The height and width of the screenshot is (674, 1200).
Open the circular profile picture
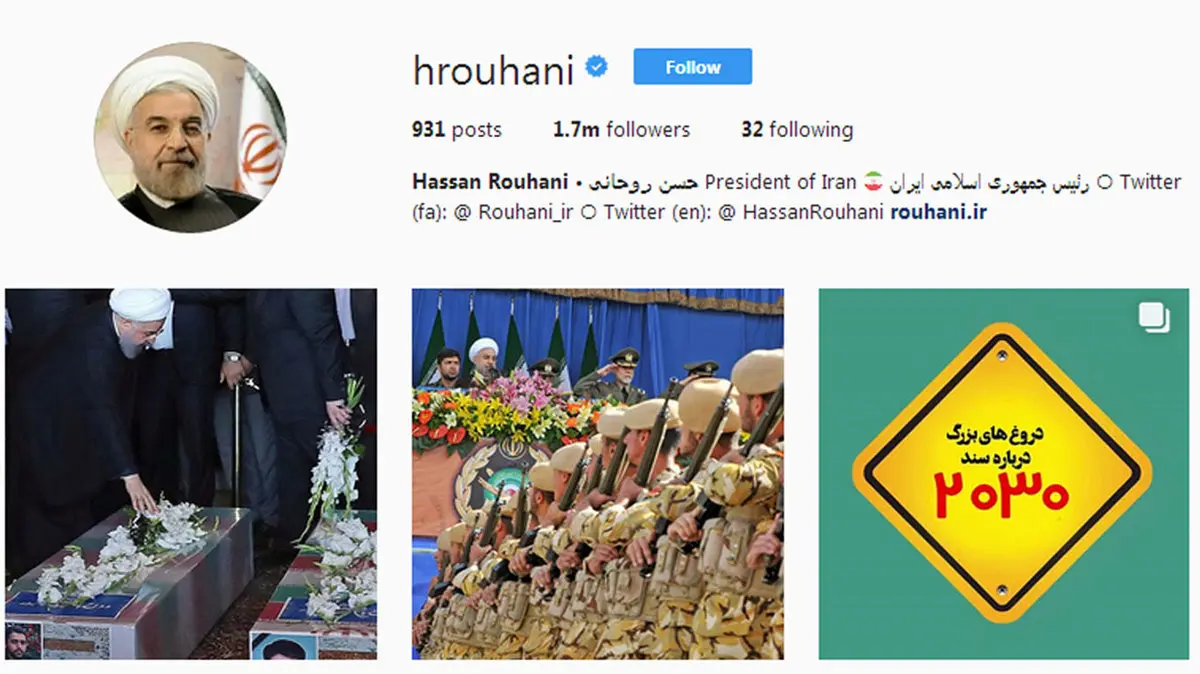tap(190, 137)
